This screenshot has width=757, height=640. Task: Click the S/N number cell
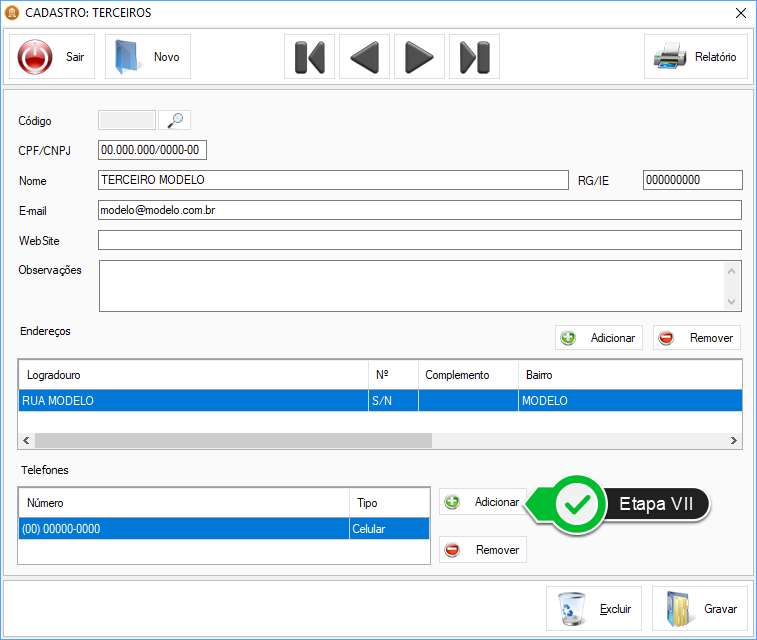[x=393, y=401]
